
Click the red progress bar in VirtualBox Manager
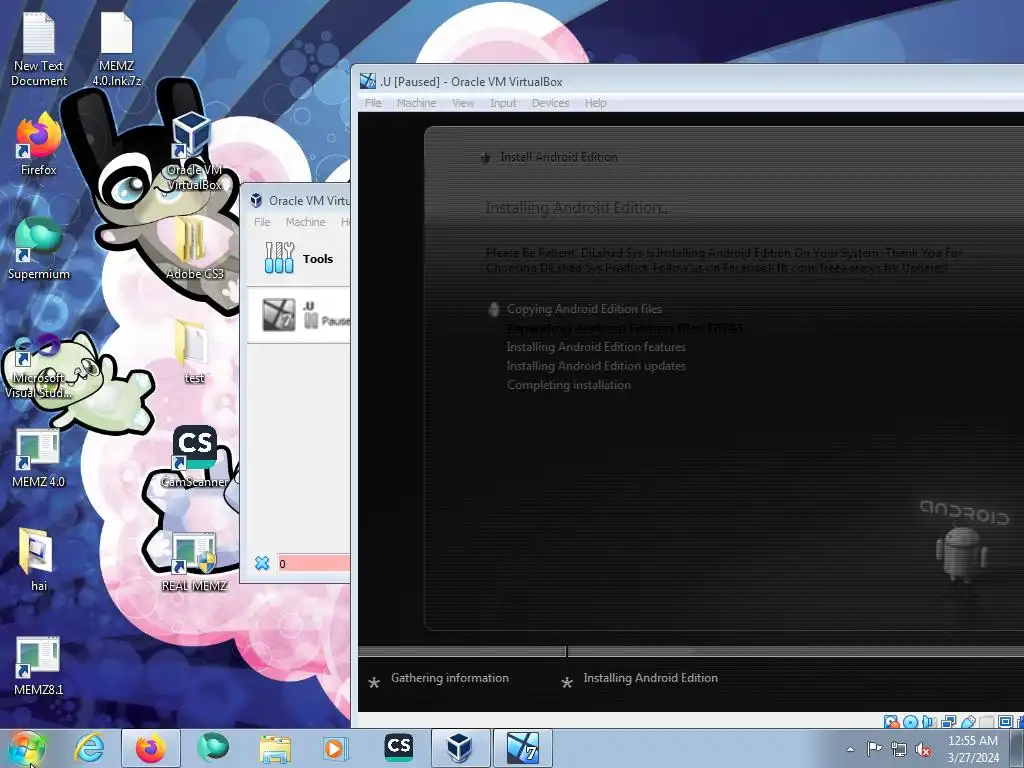coord(313,564)
